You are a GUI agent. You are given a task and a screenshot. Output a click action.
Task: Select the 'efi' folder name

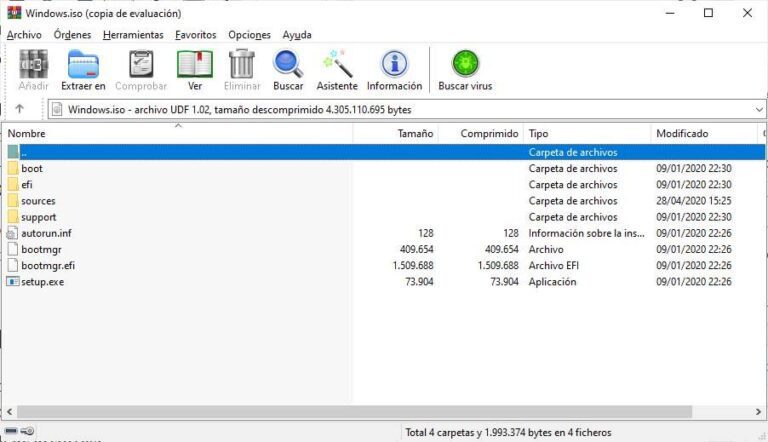[27, 185]
